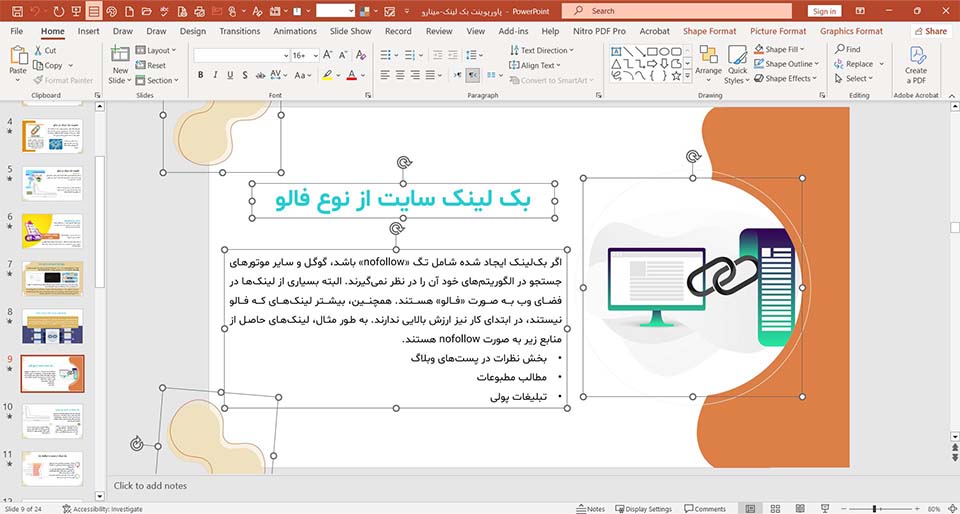
Task: Switch to the Transitions tab
Action: coord(239,31)
